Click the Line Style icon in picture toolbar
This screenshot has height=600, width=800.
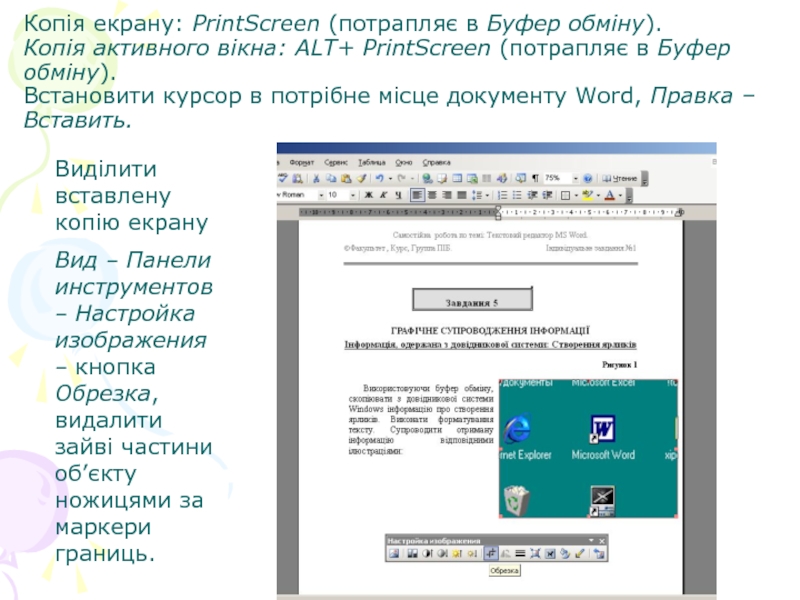520,554
